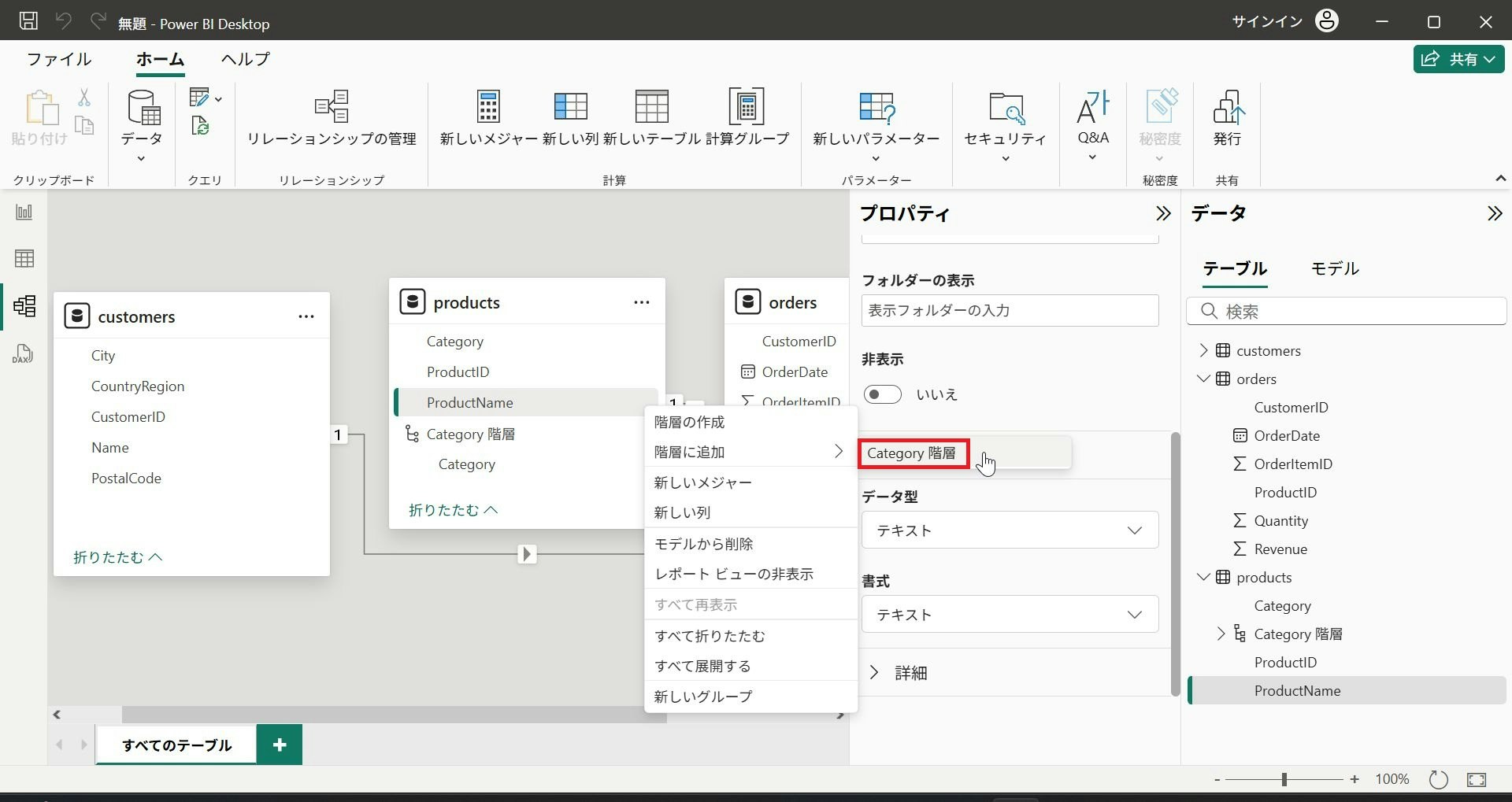Select 新しいグループ in context menu
1512x802 pixels.
tap(750, 697)
